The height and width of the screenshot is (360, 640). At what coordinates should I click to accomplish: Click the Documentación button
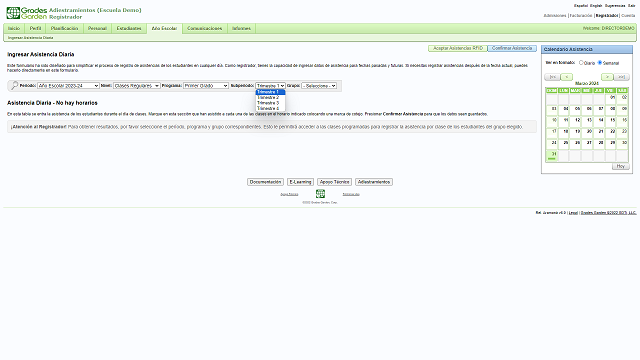pyautogui.click(x=265, y=182)
